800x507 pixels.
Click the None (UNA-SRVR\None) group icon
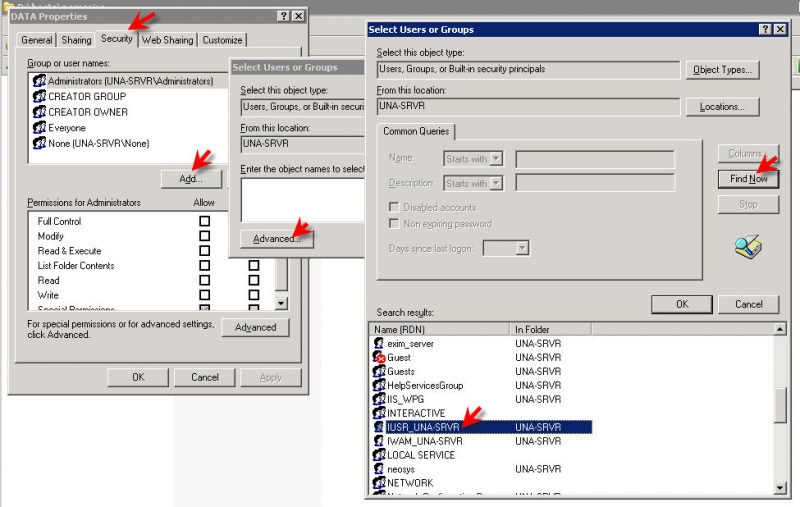pyautogui.click(x=39, y=143)
